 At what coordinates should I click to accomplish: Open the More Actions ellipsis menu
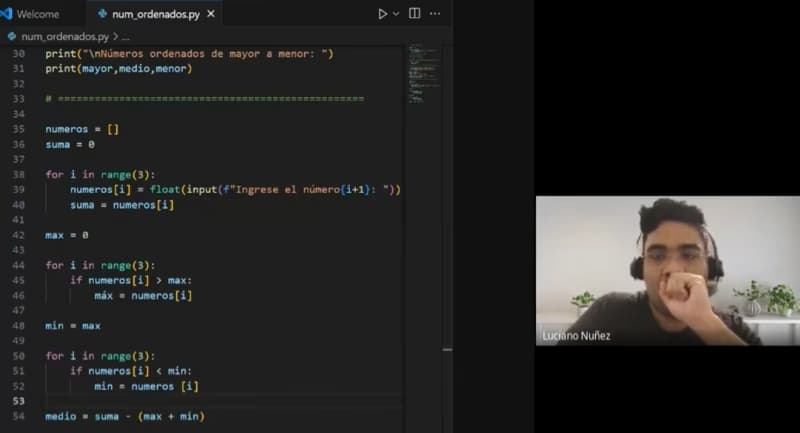(x=435, y=13)
